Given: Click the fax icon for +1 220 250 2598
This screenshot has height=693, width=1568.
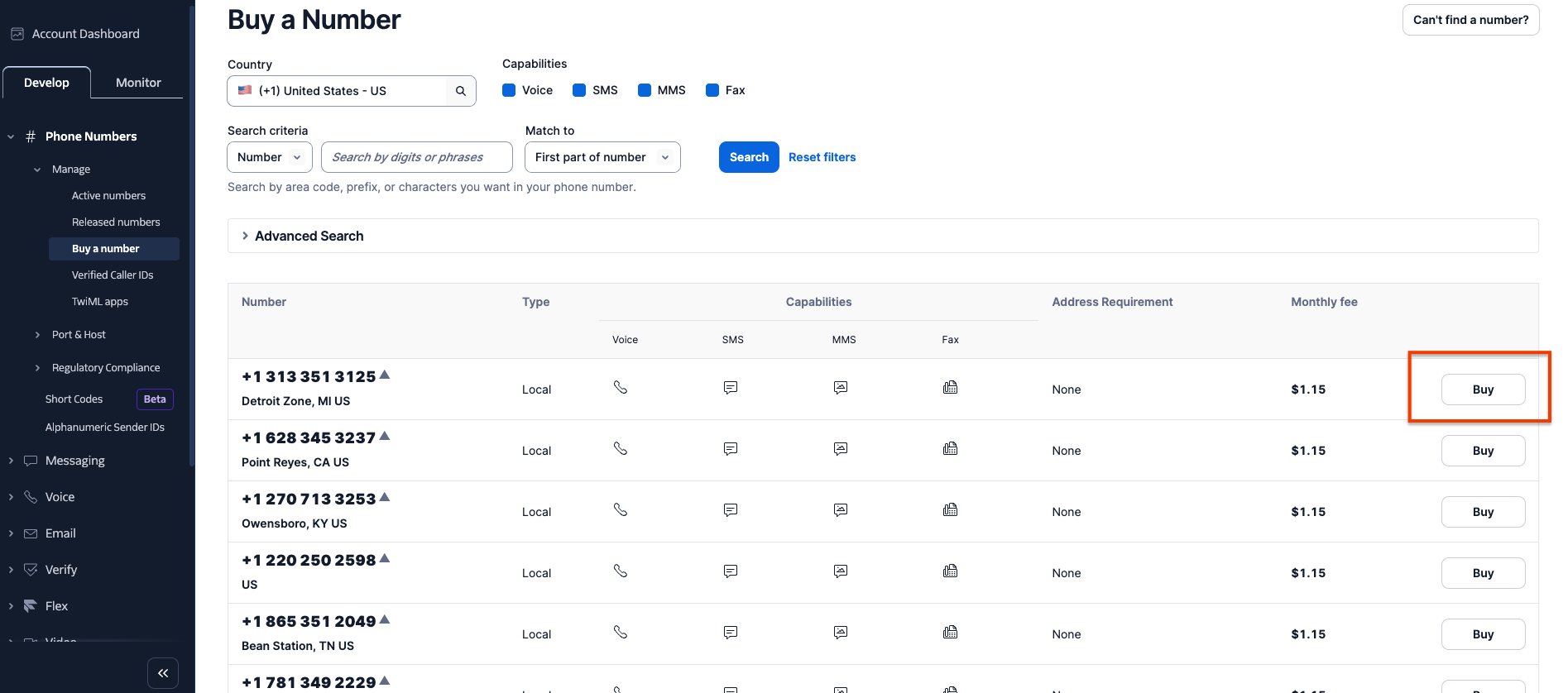Looking at the screenshot, I should [951, 571].
